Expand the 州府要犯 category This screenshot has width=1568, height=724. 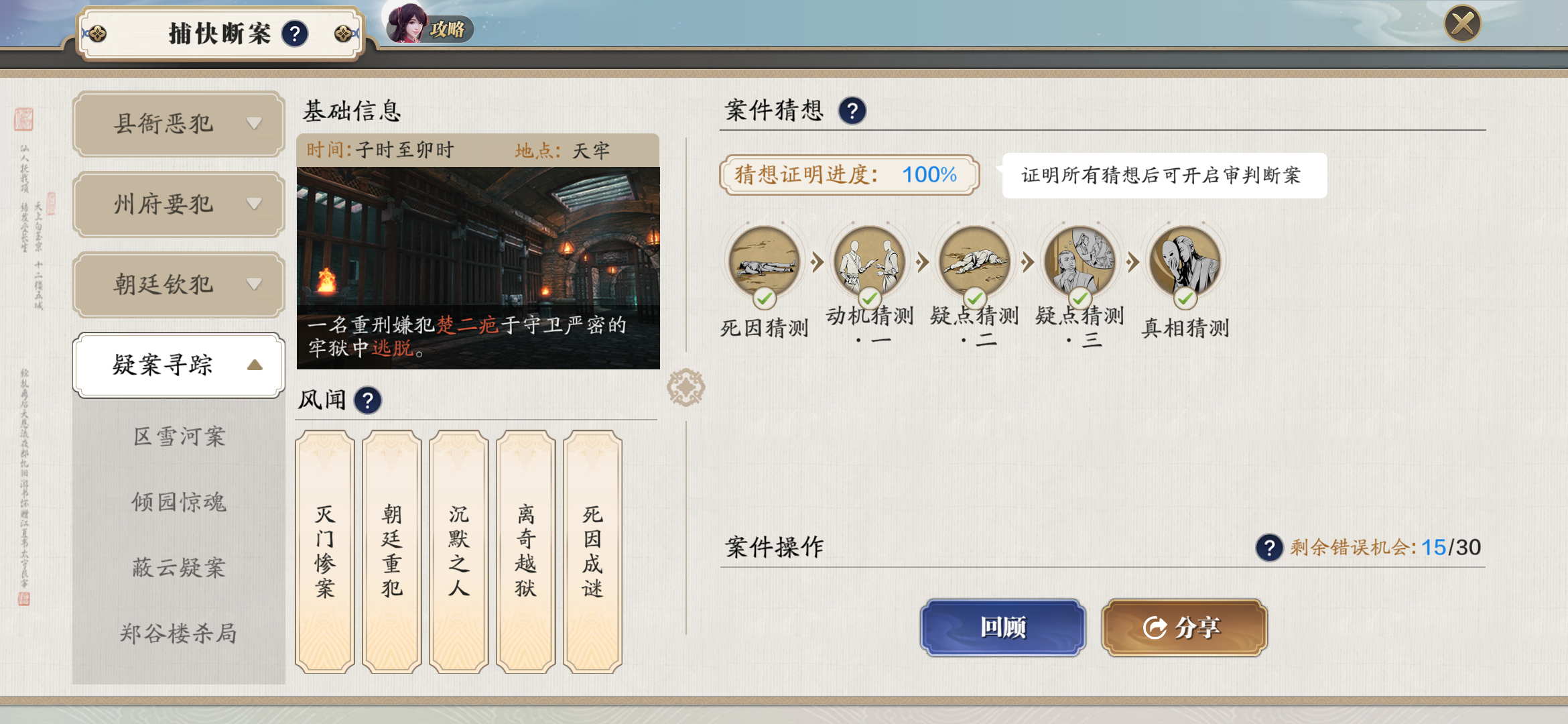[x=179, y=204]
